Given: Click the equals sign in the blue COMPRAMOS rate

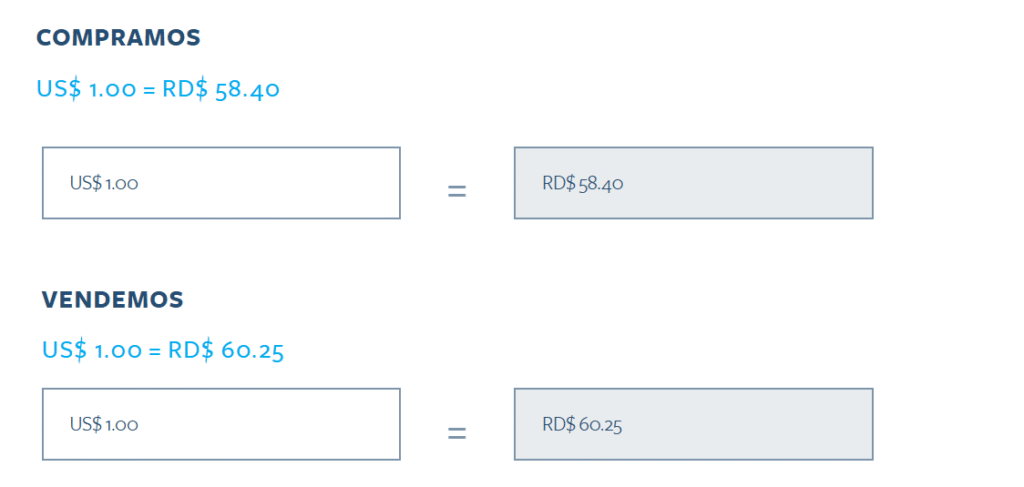Looking at the screenshot, I should coord(149,90).
